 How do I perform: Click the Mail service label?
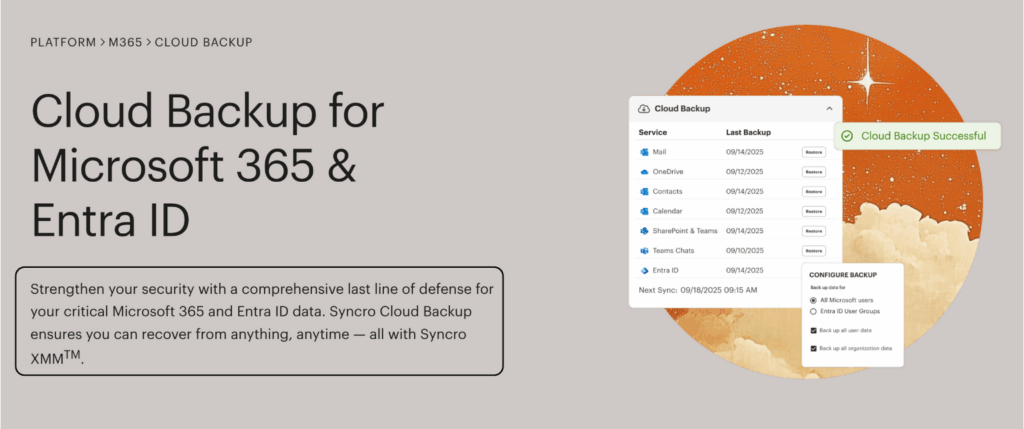pyautogui.click(x=659, y=152)
